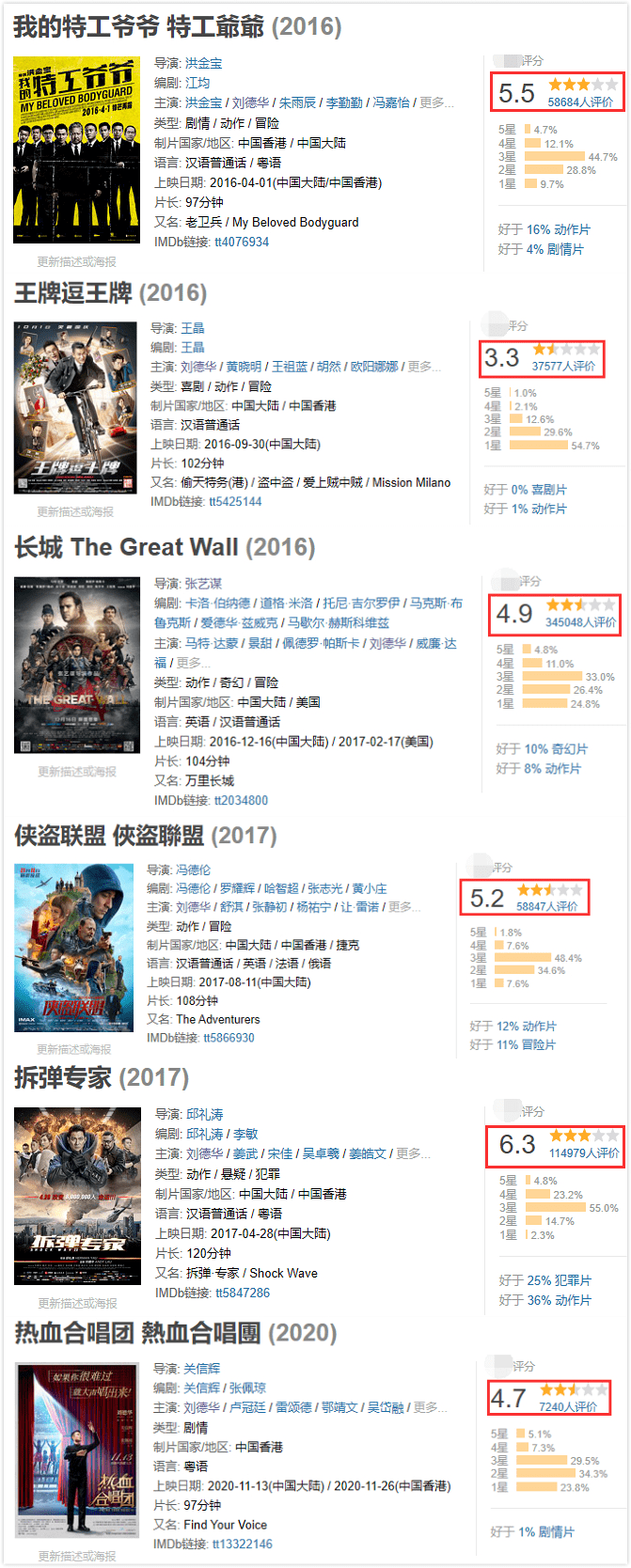Open the yellow My Beloved Bodyguard poster
This screenshot has height=1568, width=631.
click(77, 150)
